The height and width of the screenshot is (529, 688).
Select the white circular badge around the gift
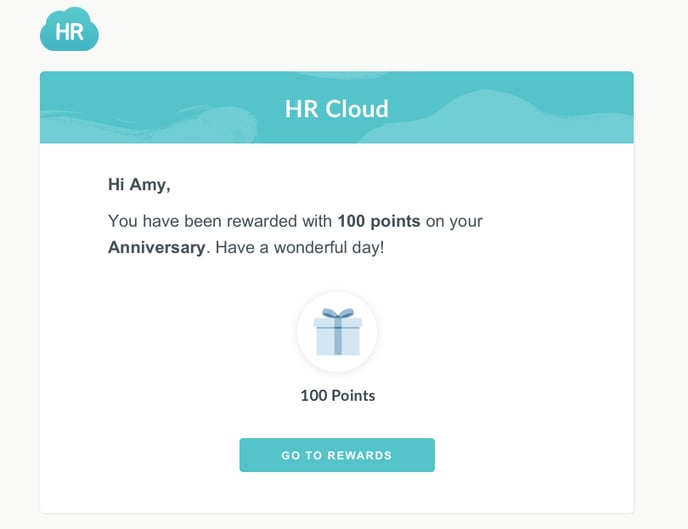pos(337,332)
